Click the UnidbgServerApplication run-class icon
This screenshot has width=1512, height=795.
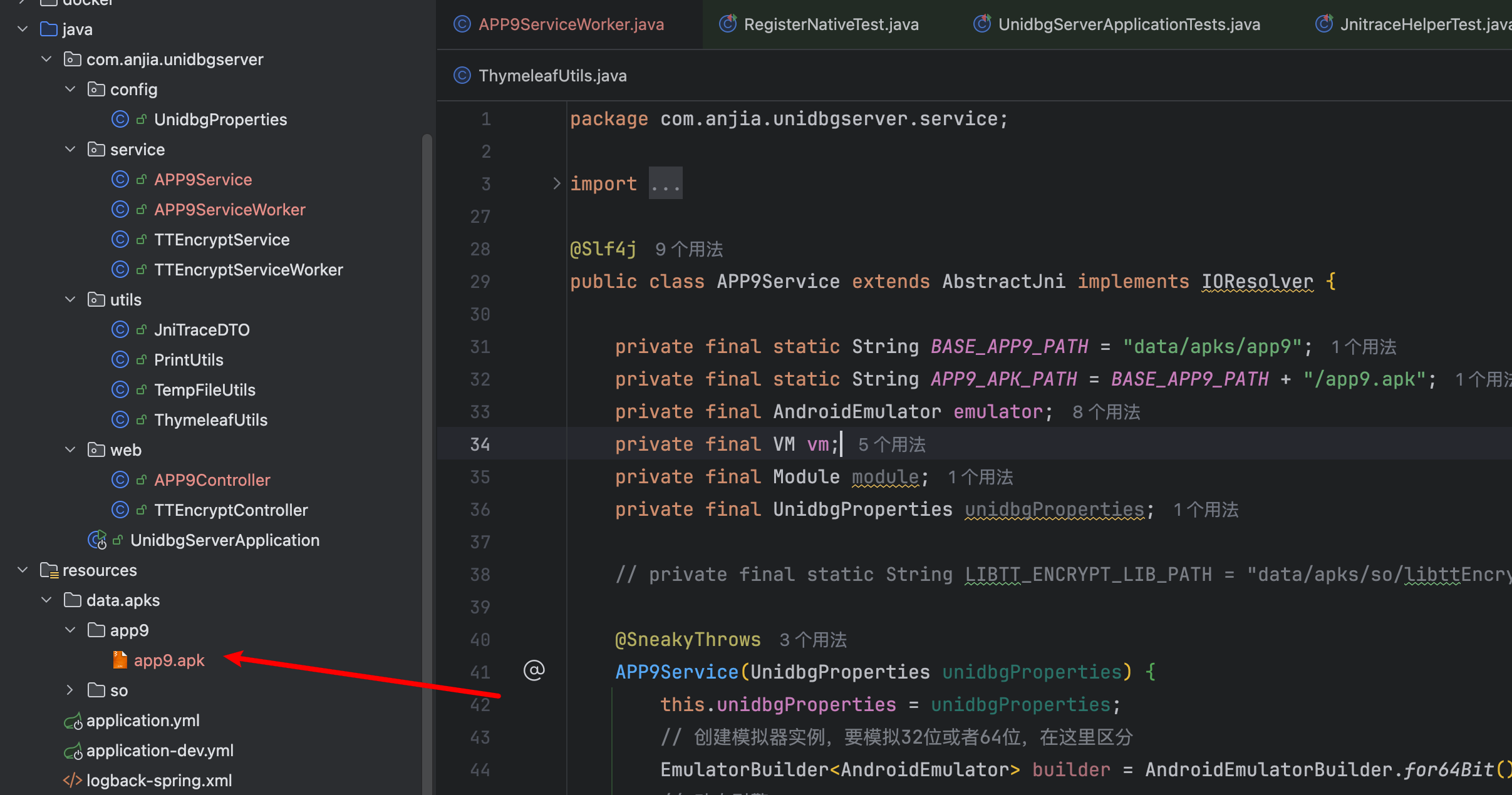[x=97, y=540]
